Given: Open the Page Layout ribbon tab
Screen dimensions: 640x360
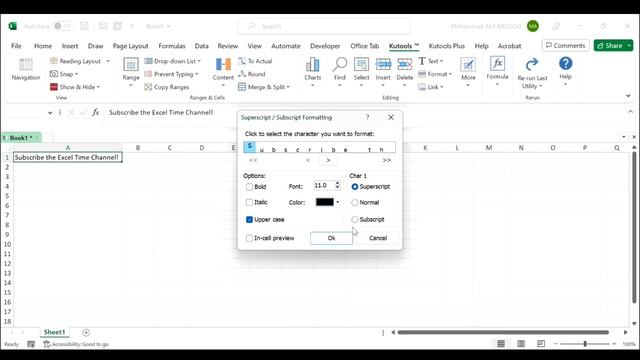Looking at the screenshot, I should 131,46.
